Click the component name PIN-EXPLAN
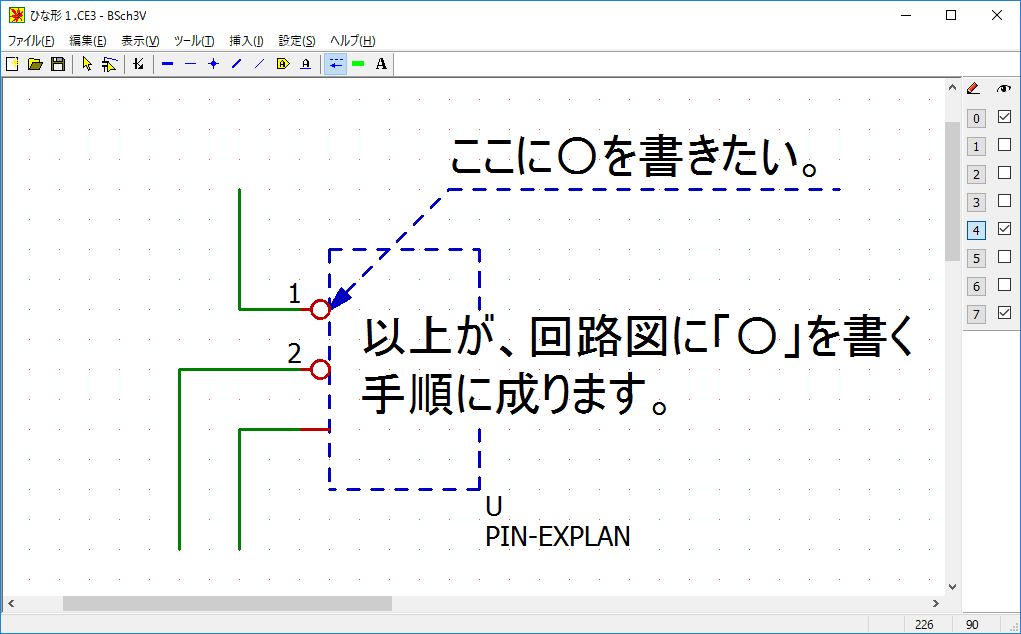The width and height of the screenshot is (1021, 634). [558, 537]
